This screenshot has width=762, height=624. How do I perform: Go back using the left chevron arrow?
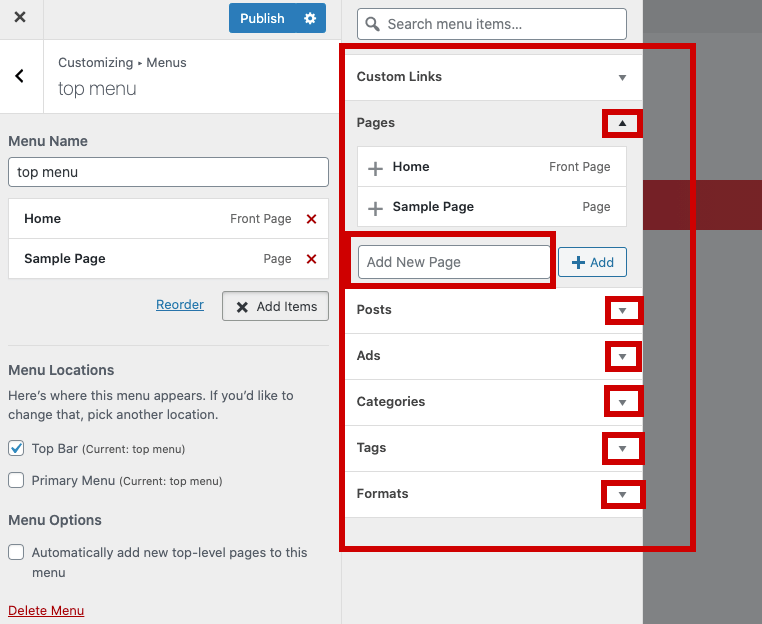[19, 76]
